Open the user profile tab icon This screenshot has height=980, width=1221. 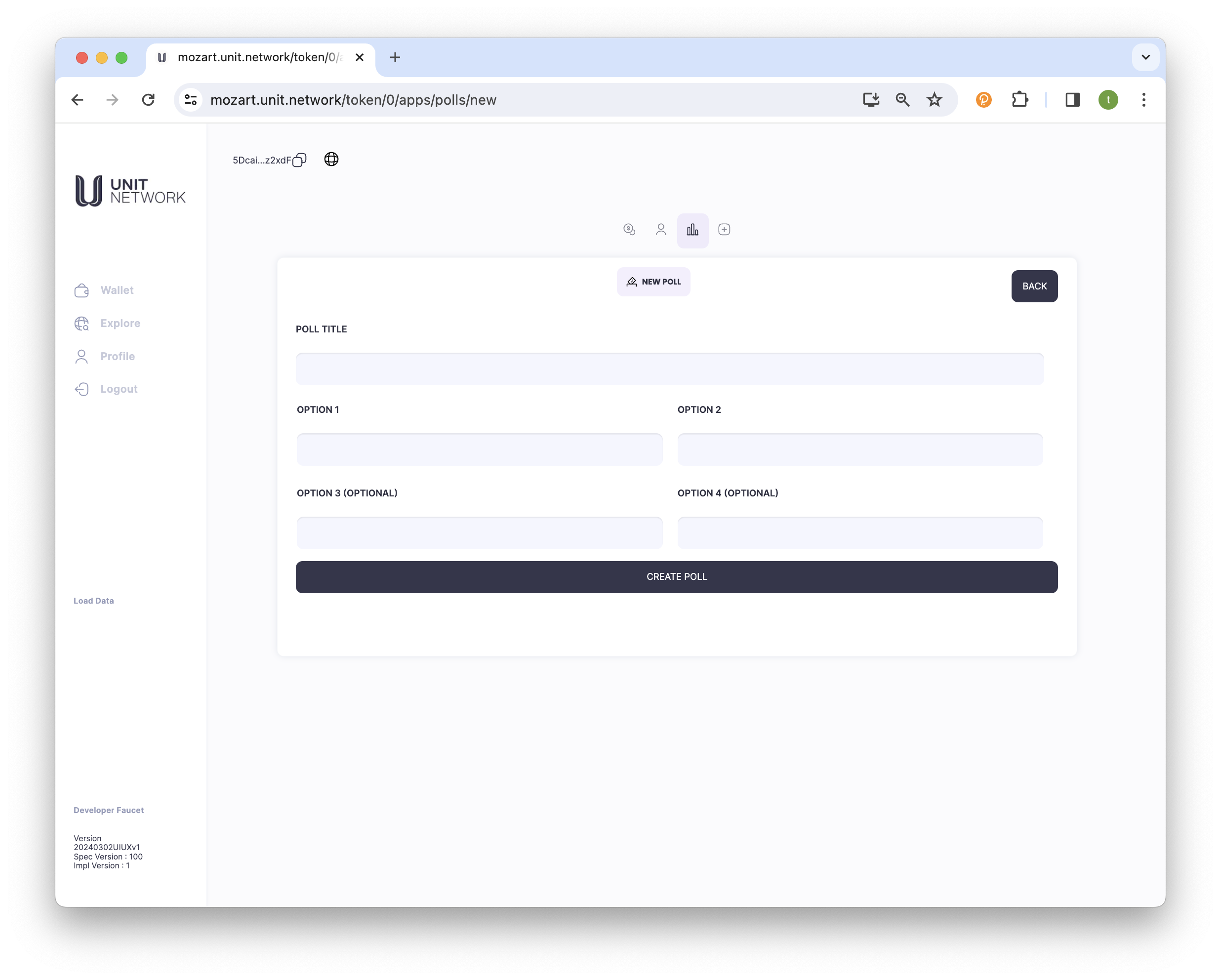pos(661,229)
